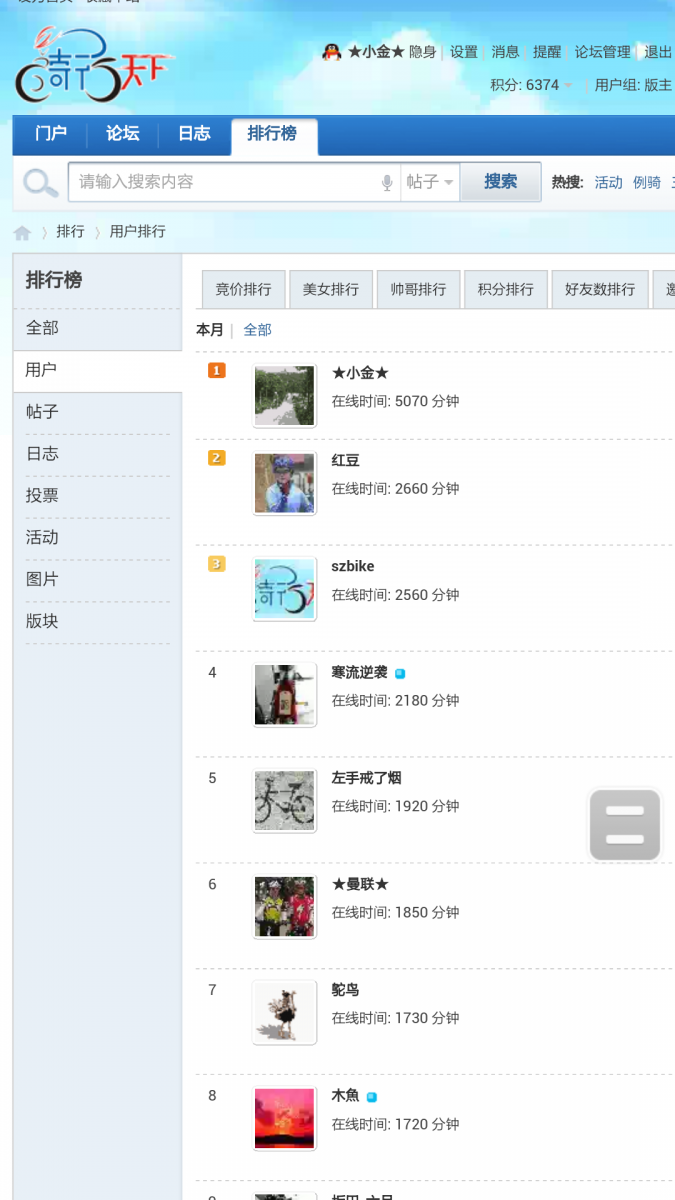Open the 全部 time filter link

coord(257,330)
